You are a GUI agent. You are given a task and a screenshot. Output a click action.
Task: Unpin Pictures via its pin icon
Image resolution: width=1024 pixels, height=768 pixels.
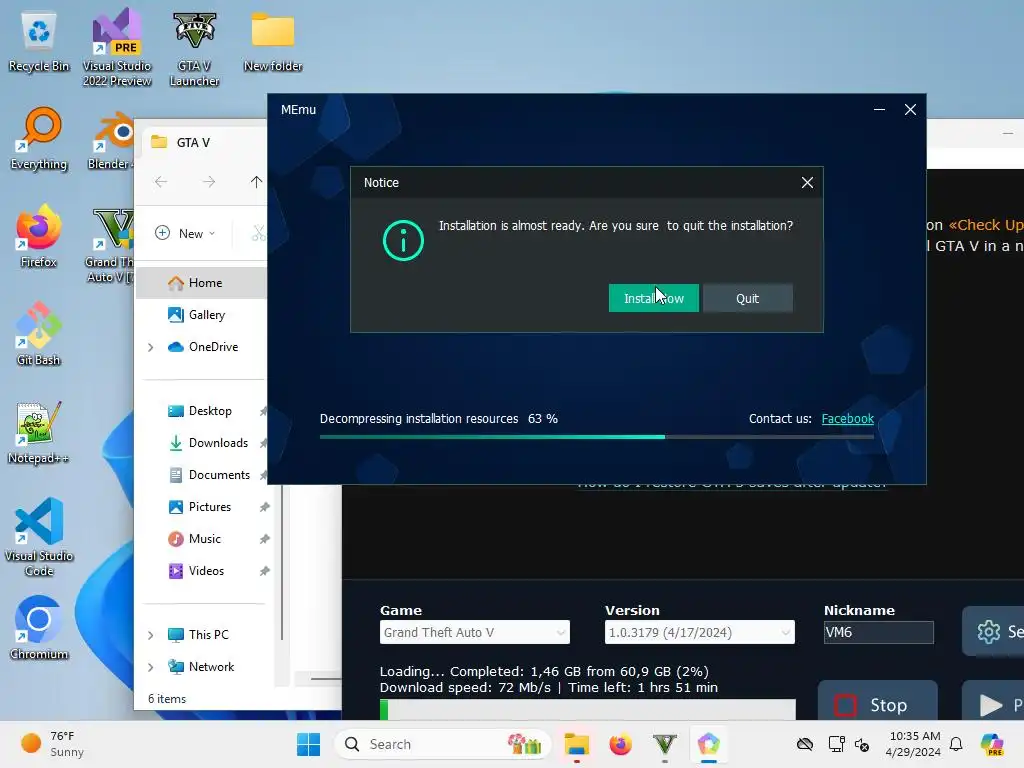264,507
